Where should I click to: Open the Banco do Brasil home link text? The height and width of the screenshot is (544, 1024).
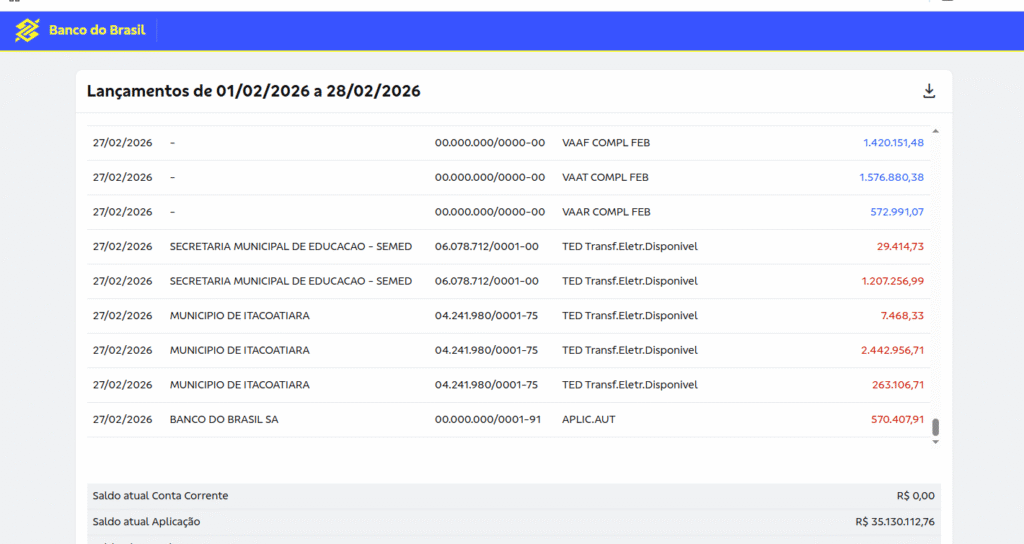pos(97,30)
